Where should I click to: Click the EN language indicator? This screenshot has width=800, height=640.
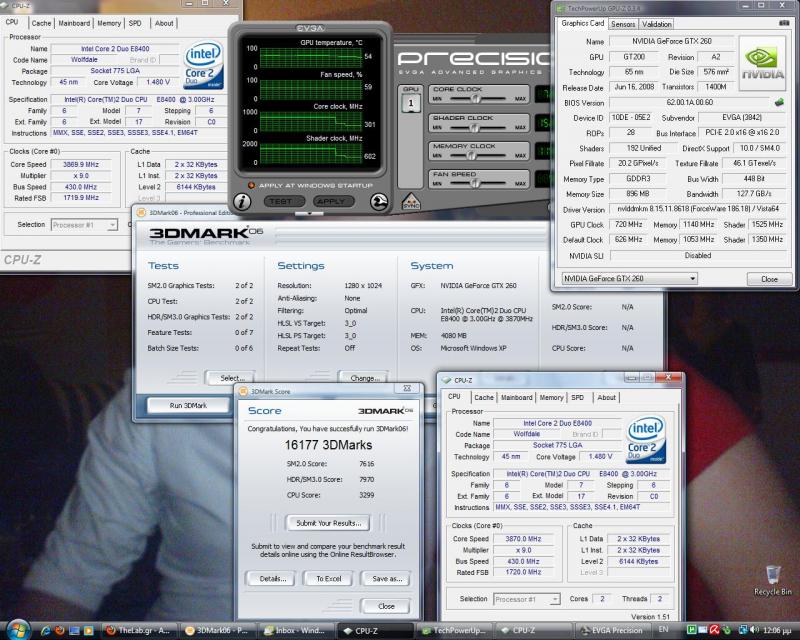click(x=663, y=630)
